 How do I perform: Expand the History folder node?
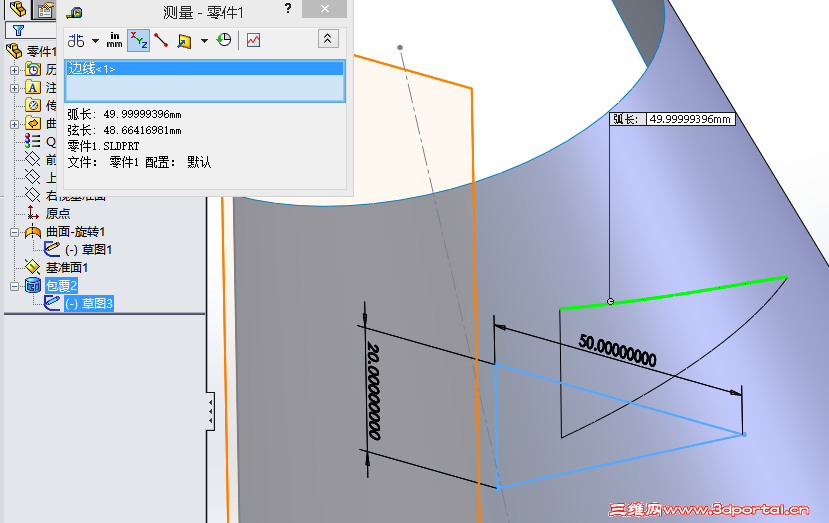tap(14, 70)
